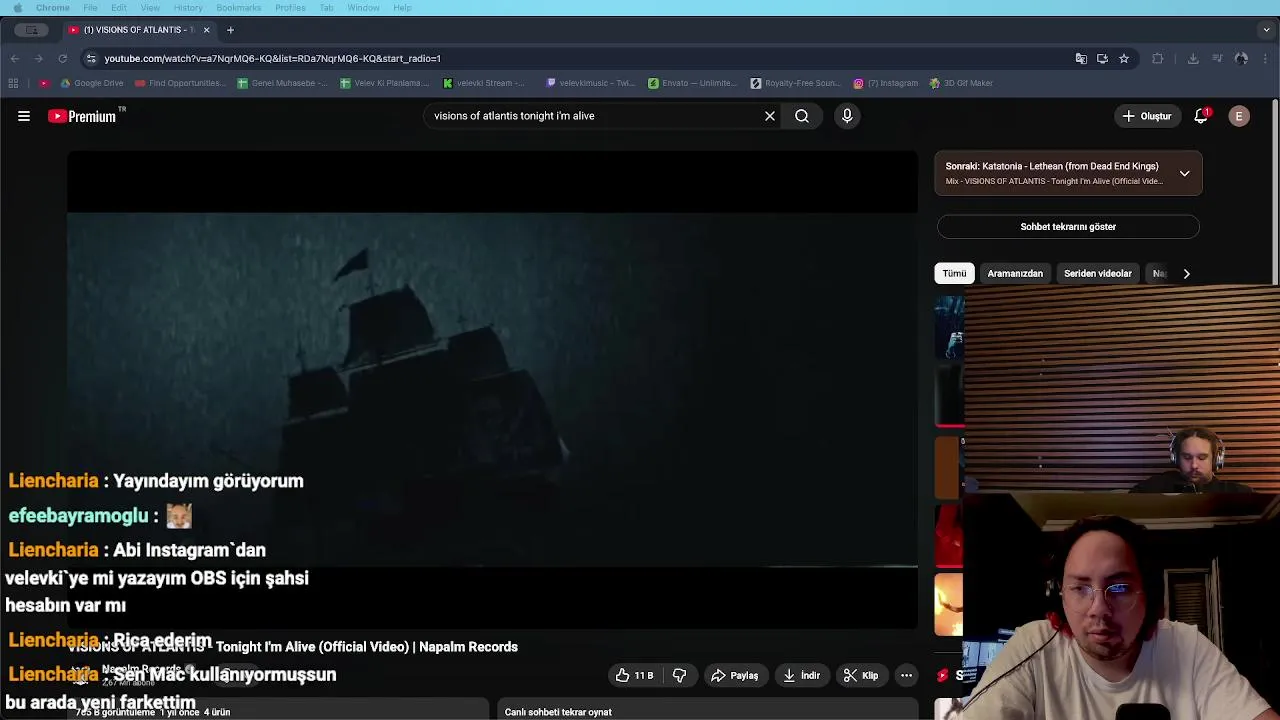This screenshot has height=720, width=1280.
Task: Open the account avatar menu
Action: tap(1239, 116)
